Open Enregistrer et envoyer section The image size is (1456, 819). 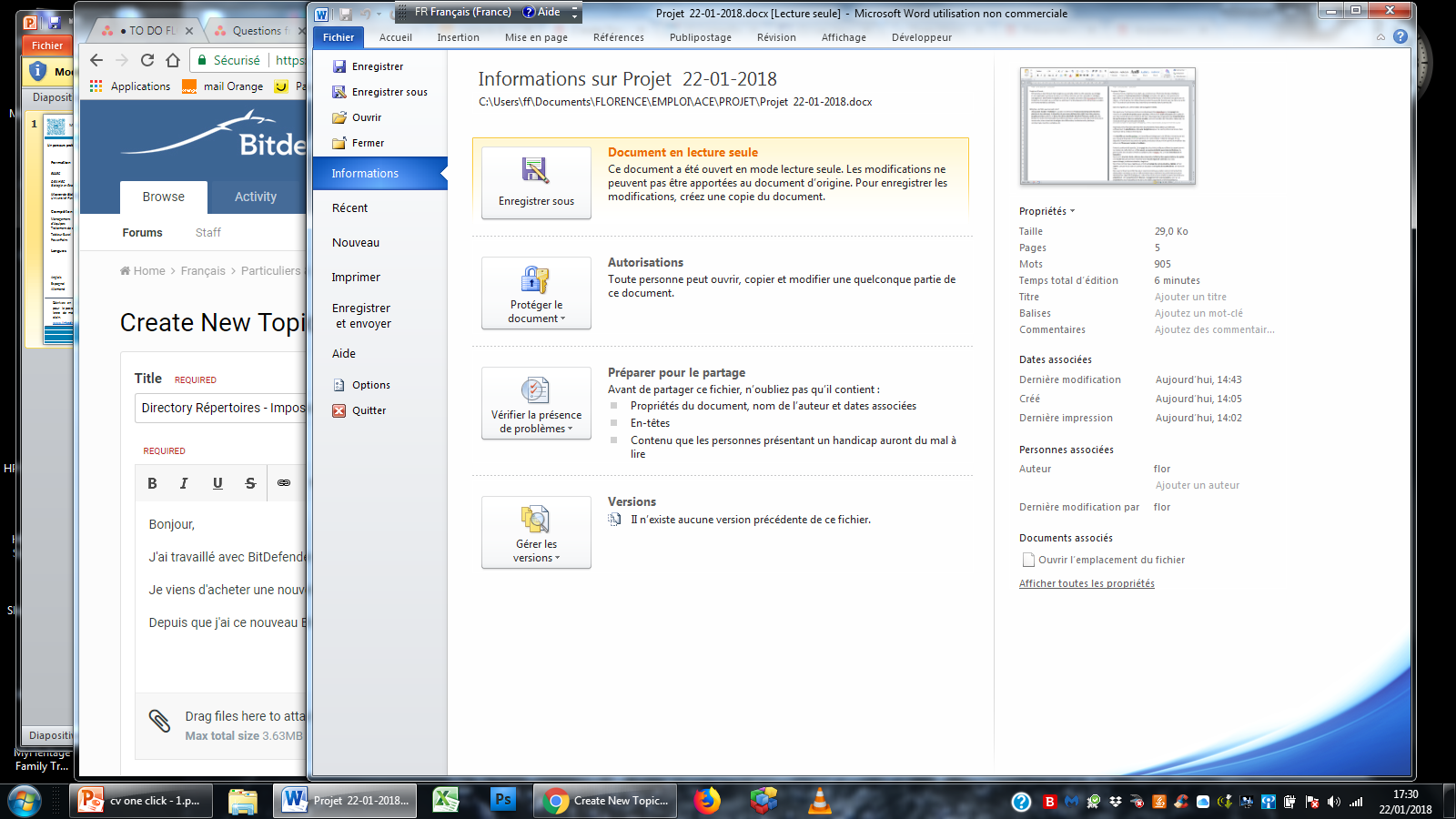[361, 316]
